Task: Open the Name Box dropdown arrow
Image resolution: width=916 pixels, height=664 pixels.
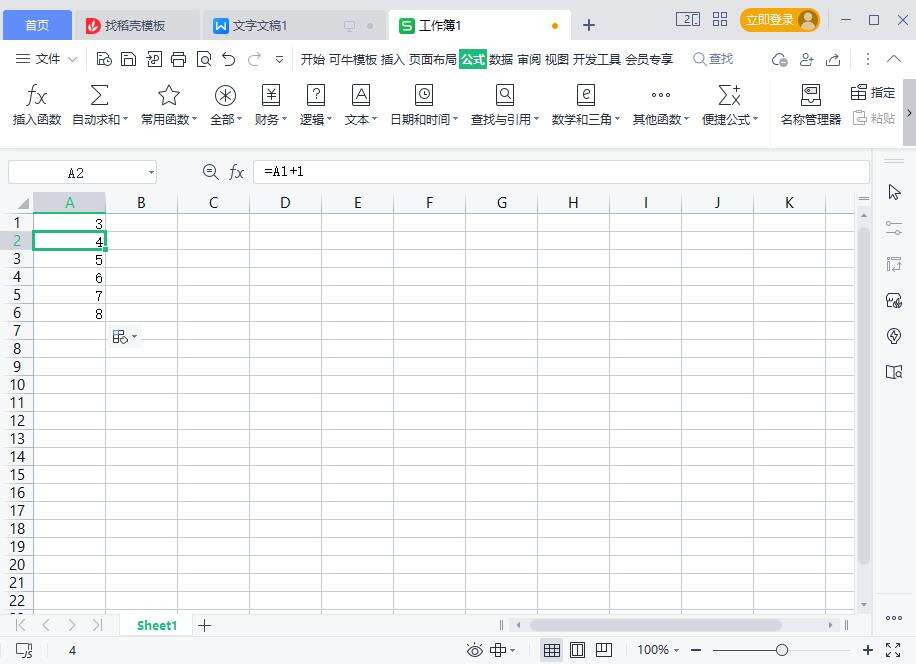Action: tap(151, 173)
